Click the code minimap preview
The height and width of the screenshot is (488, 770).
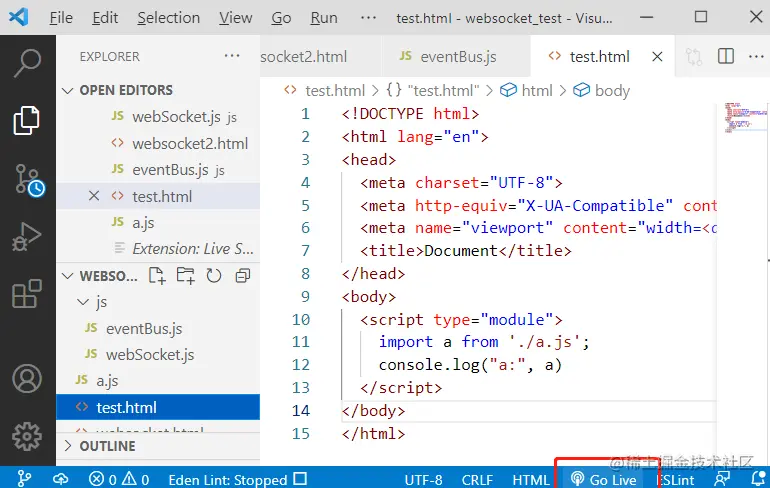click(745, 118)
